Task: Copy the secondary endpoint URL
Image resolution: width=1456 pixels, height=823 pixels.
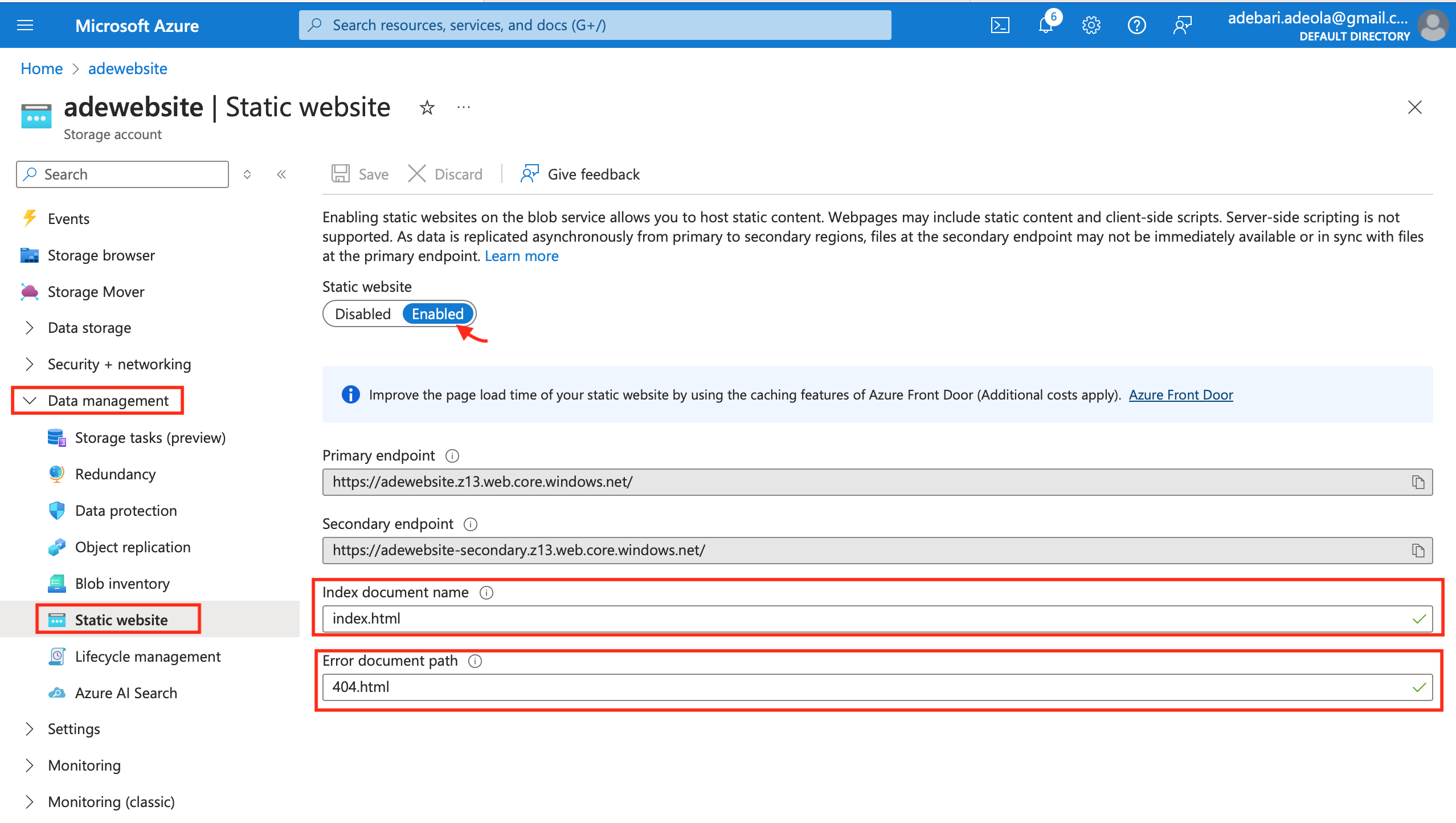Action: click(1418, 551)
